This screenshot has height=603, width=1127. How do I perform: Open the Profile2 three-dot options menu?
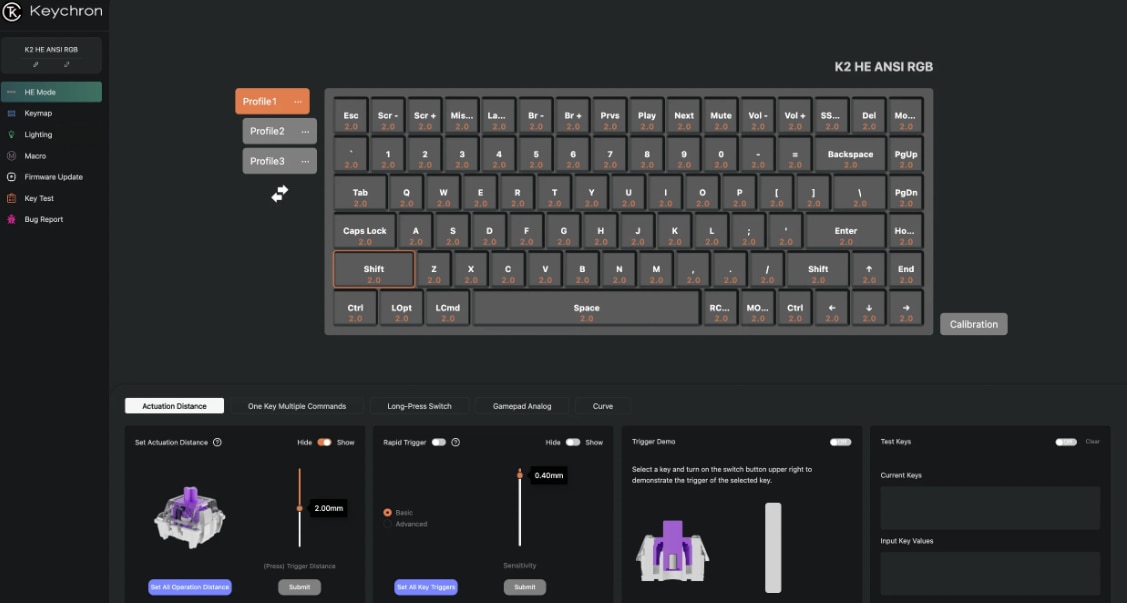(305, 132)
